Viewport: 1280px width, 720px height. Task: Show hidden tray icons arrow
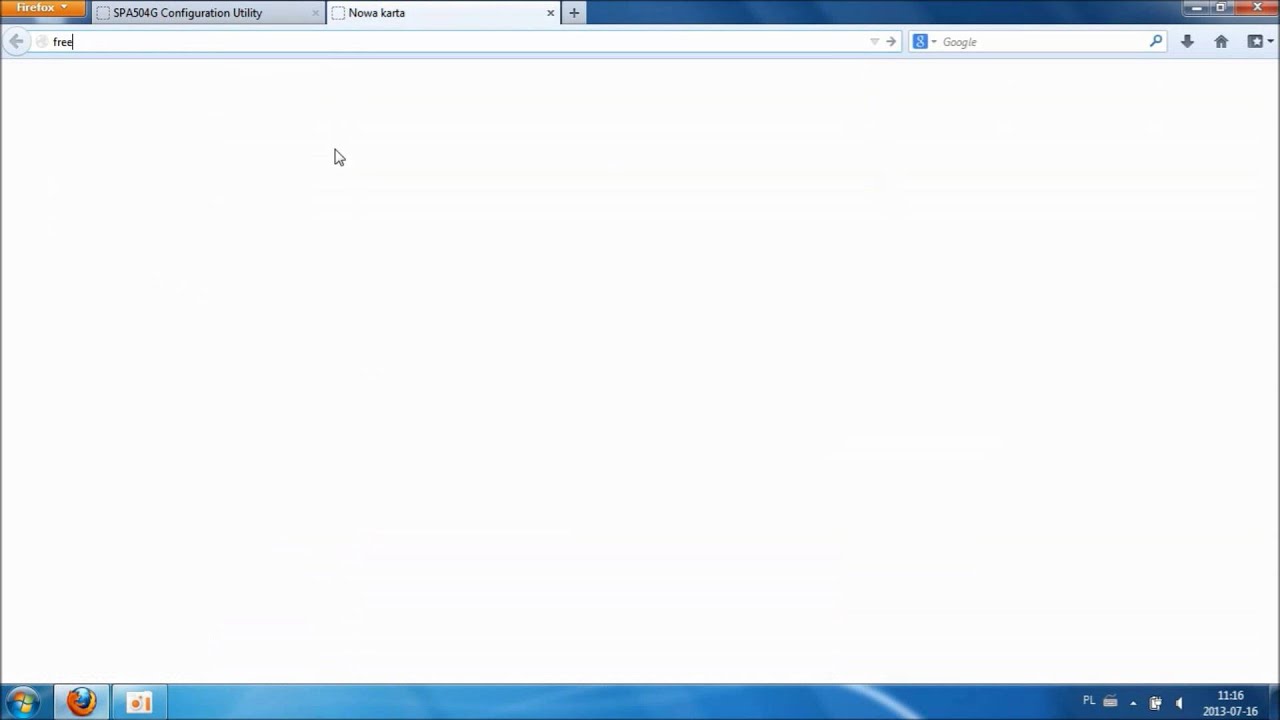pos(1133,703)
